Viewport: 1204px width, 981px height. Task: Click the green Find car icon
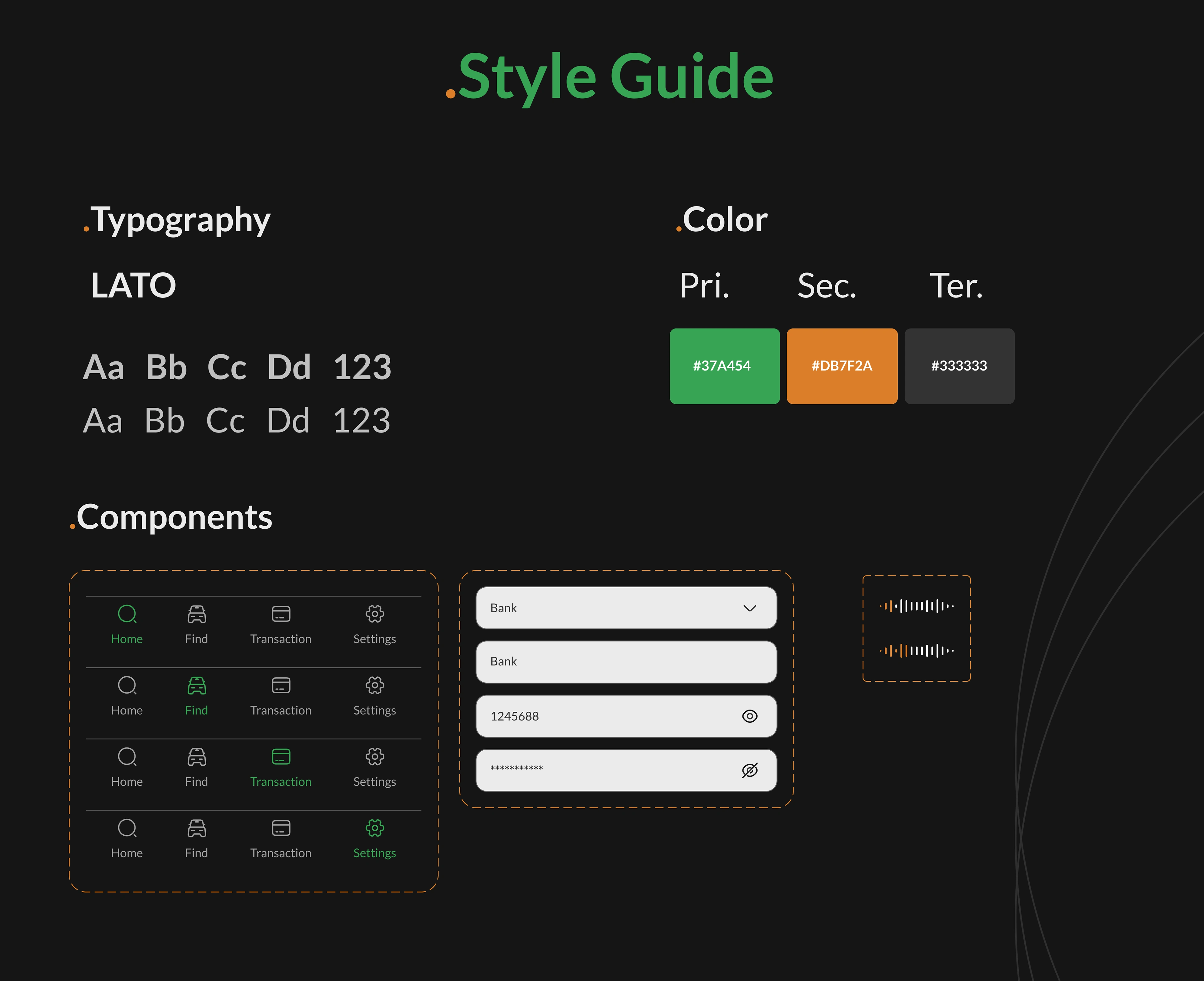[x=197, y=685]
